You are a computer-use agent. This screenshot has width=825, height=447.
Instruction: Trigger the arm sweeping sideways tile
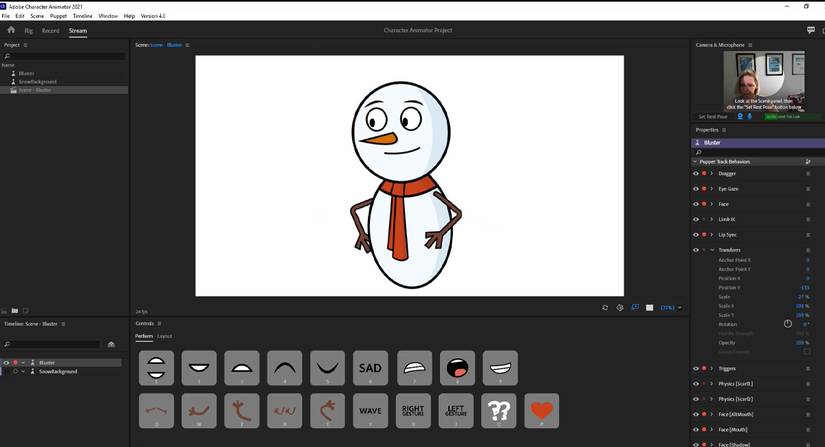pyautogui.click(x=199, y=411)
